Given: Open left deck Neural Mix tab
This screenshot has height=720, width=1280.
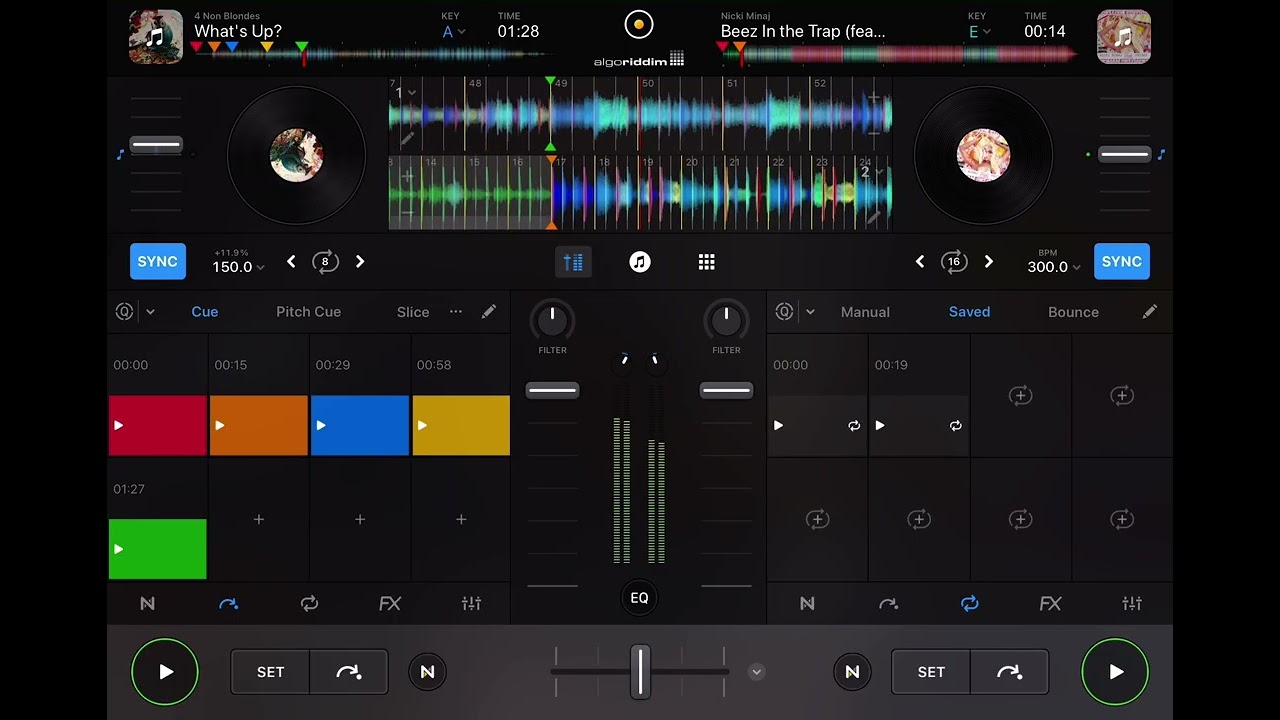Looking at the screenshot, I should coord(148,604).
